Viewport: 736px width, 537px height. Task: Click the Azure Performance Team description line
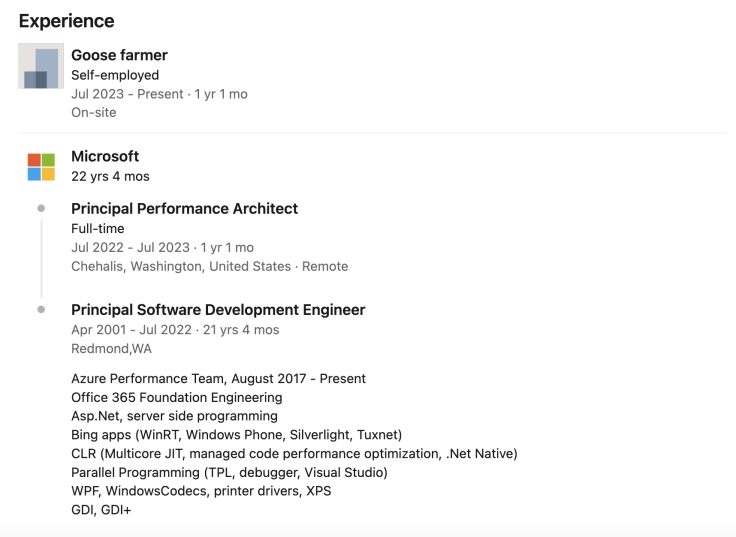218,379
